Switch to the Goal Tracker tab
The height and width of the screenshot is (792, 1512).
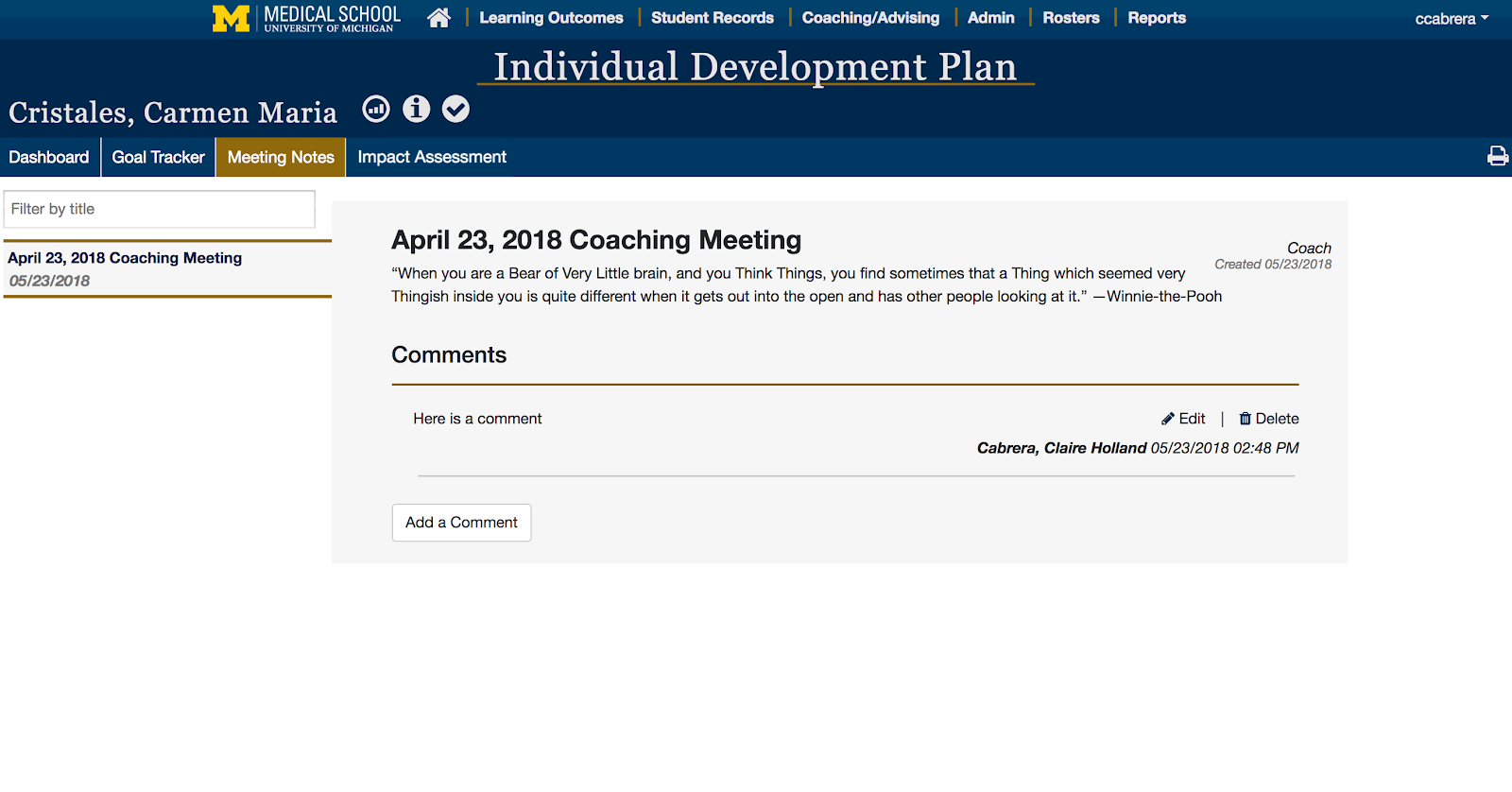click(x=158, y=157)
